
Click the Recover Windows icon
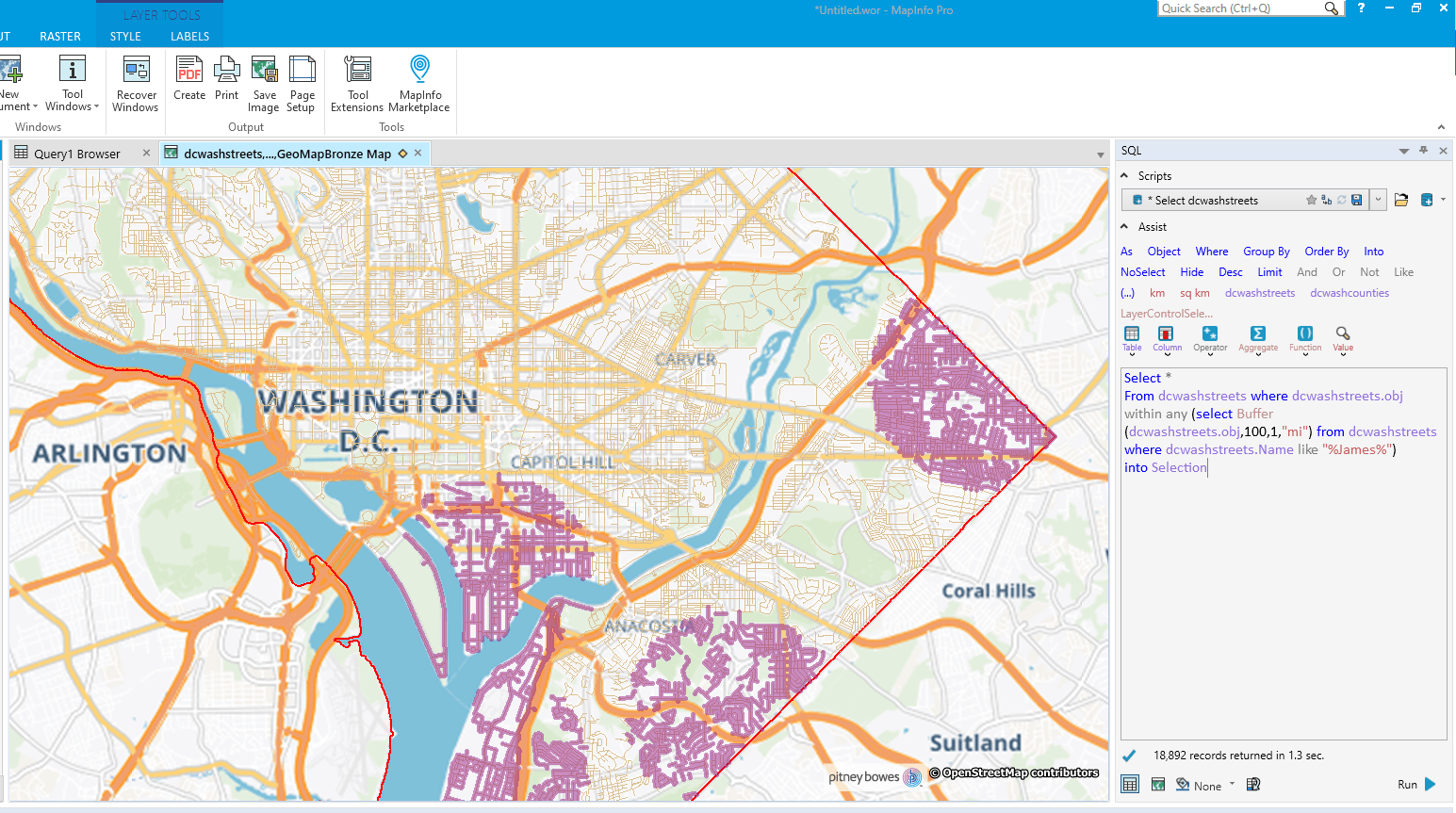[135, 83]
